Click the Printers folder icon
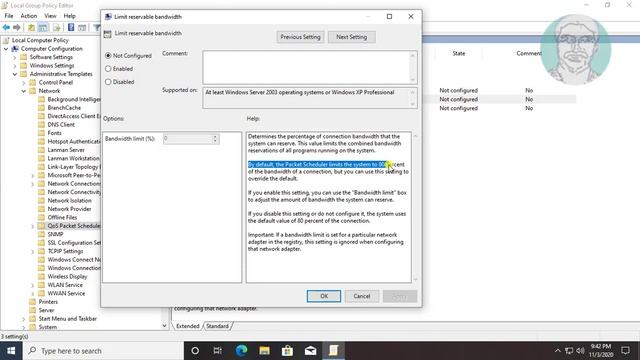The width and height of the screenshot is (640, 360). pos(33,302)
